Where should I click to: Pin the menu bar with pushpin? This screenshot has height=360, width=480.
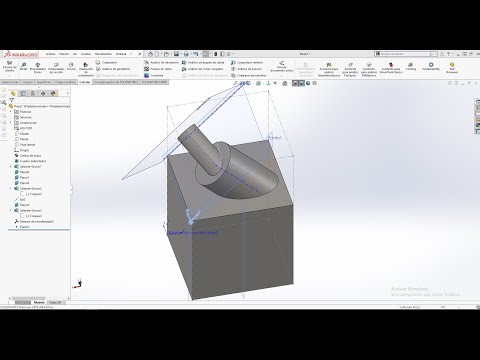[x=139, y=54]
